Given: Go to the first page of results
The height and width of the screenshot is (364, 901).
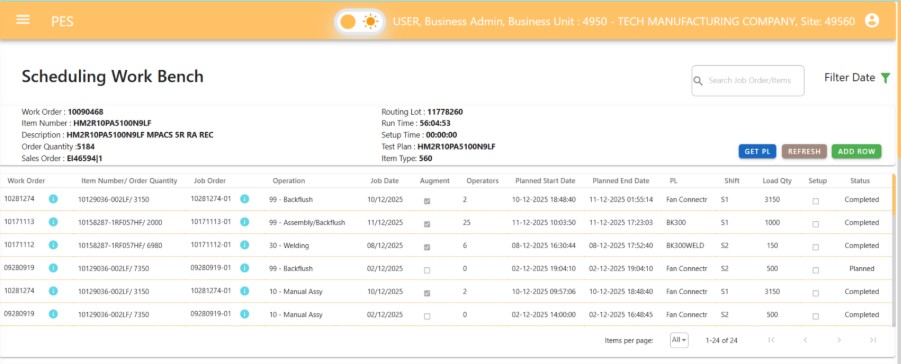Looking at the screenshot, I should [771, 340].
